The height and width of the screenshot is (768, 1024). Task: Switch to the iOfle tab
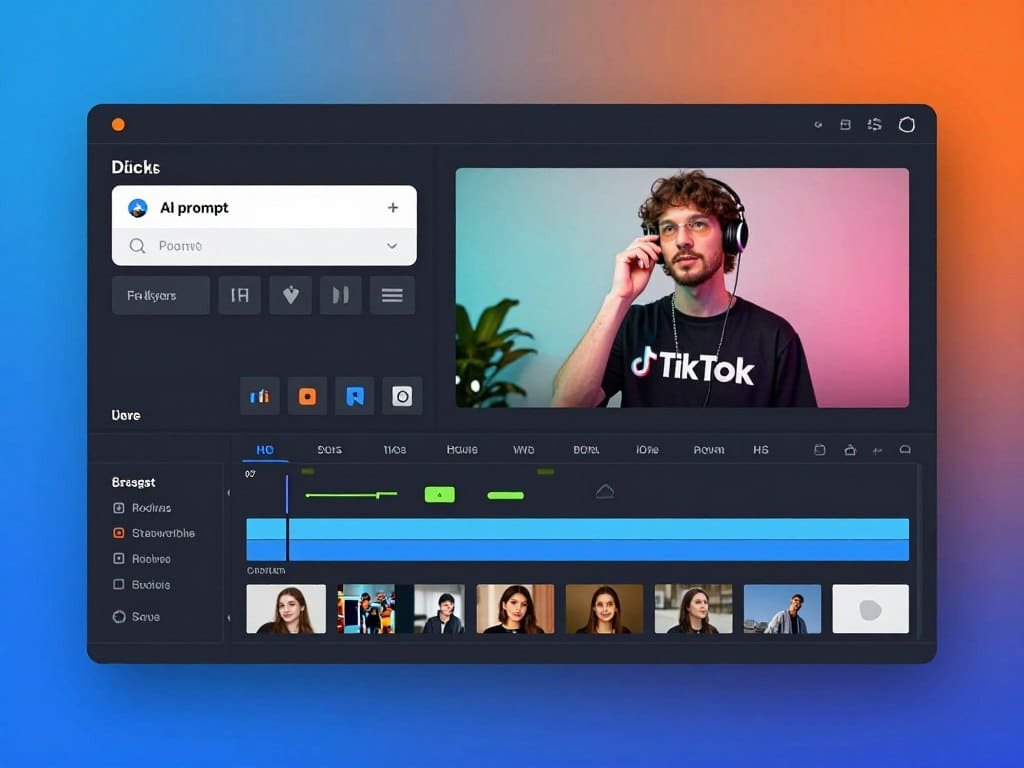coord(647,450)
